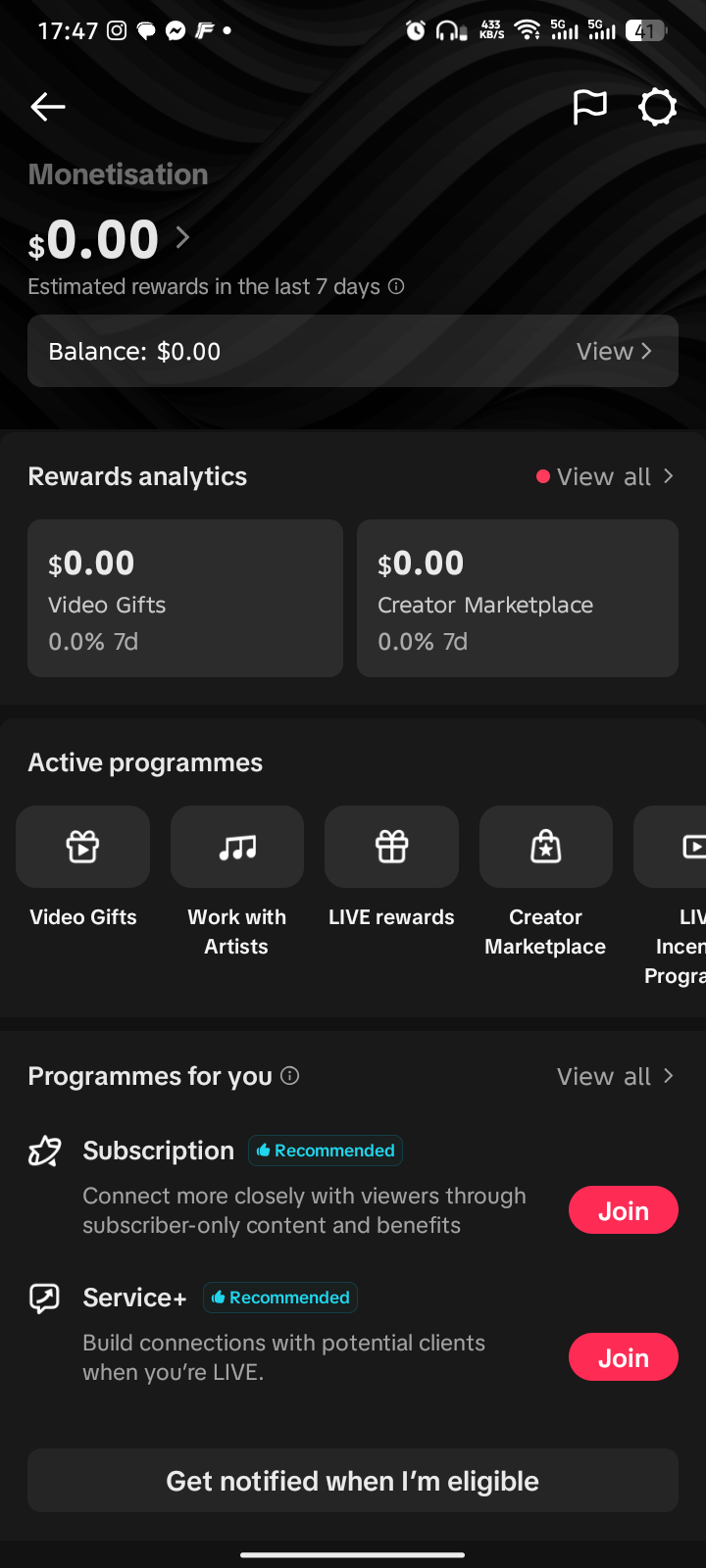
Task: Open monetisation settings gear icon
Action: pyautogui.click(x=658, y=107)
